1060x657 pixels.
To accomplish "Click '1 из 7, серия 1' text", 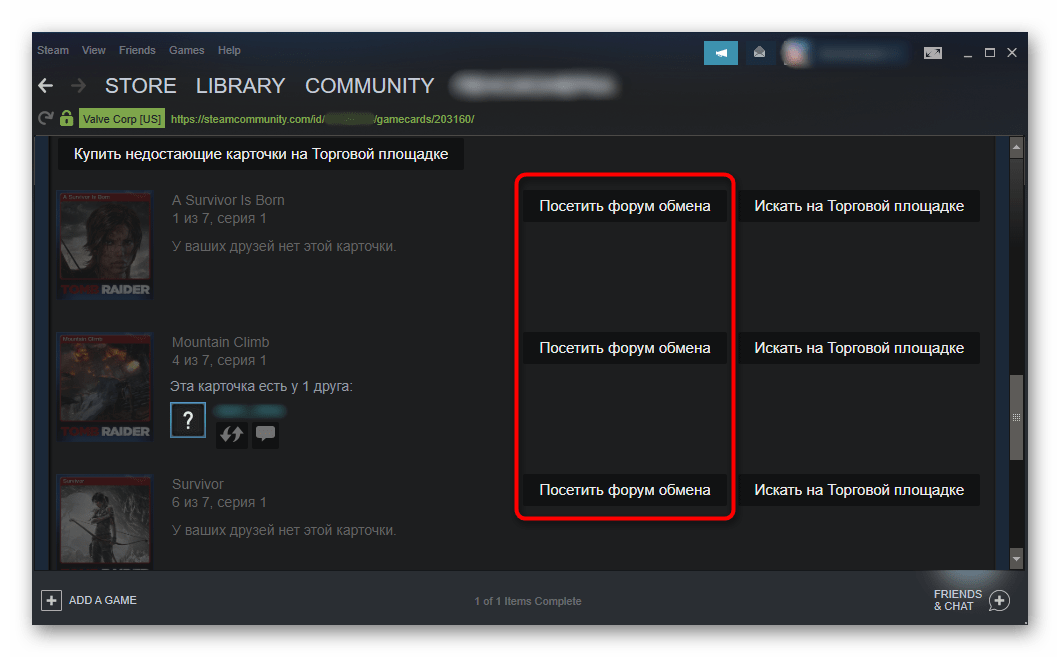I will point(219,218).
